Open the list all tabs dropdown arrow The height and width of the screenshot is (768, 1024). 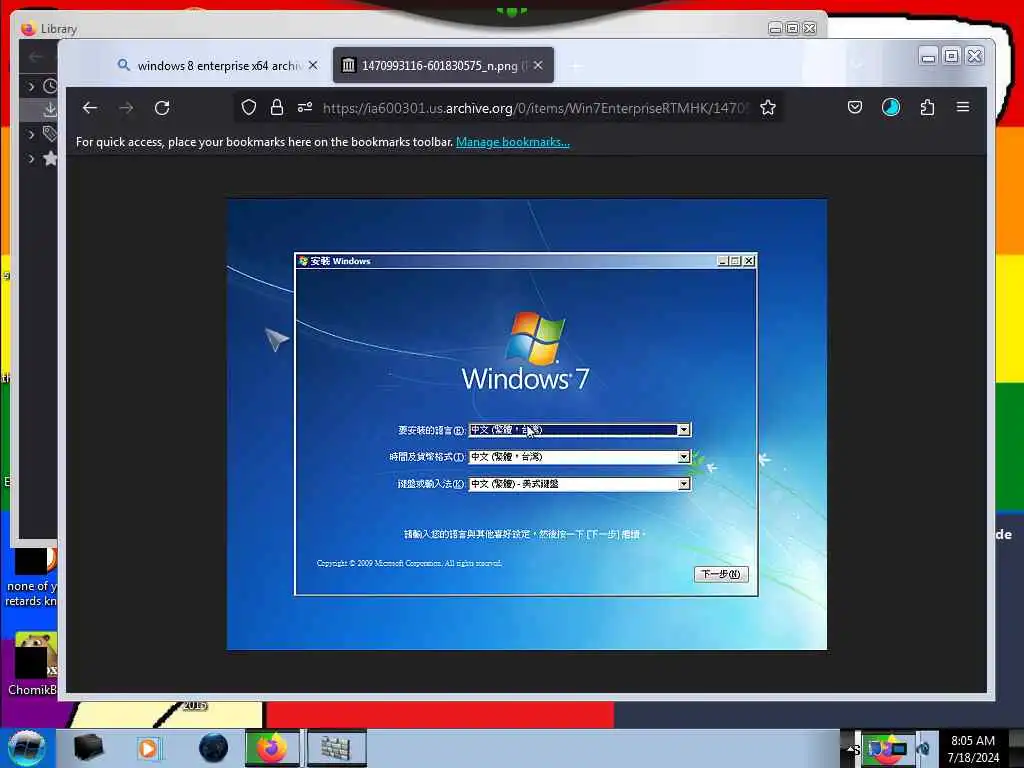pos(857,65)
